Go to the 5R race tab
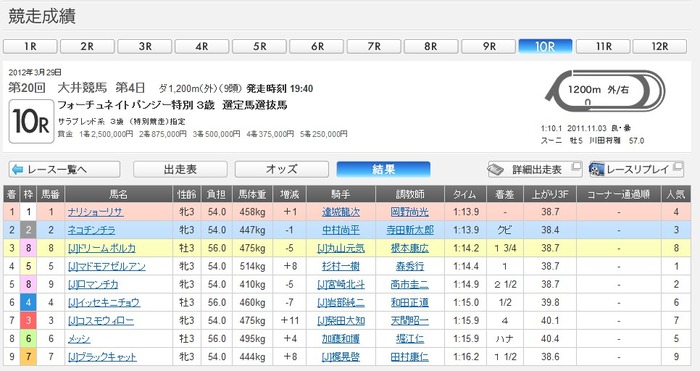700x371 pixels. (x=259, y=46)
